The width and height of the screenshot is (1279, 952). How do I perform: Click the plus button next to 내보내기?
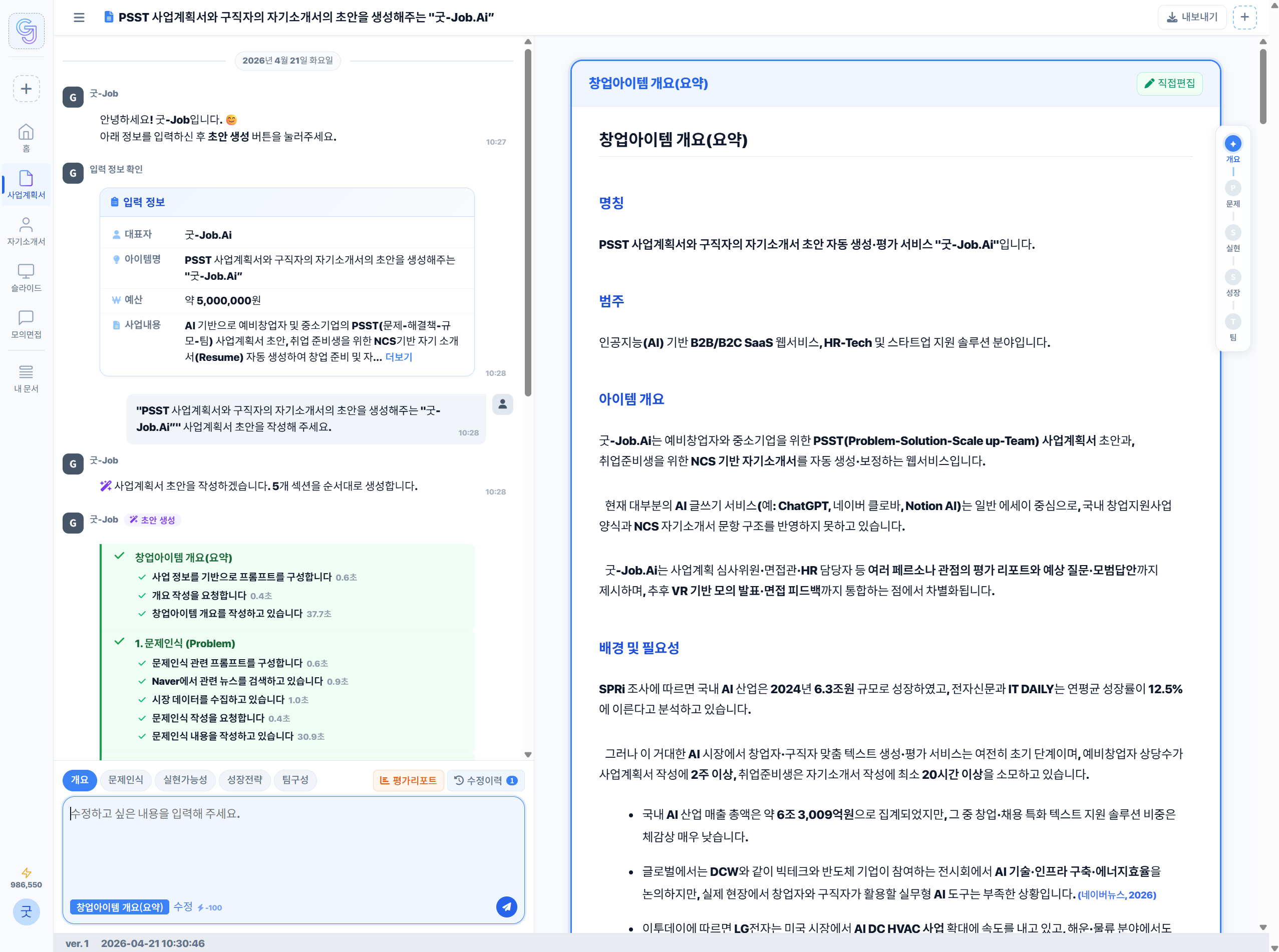(x=1244, y=18)
